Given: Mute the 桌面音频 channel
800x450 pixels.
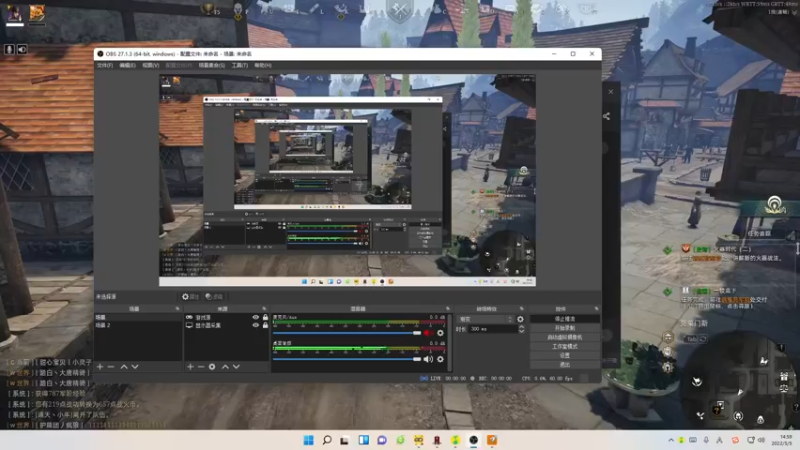Looking at the screenshot, I should tap(428, 359).
